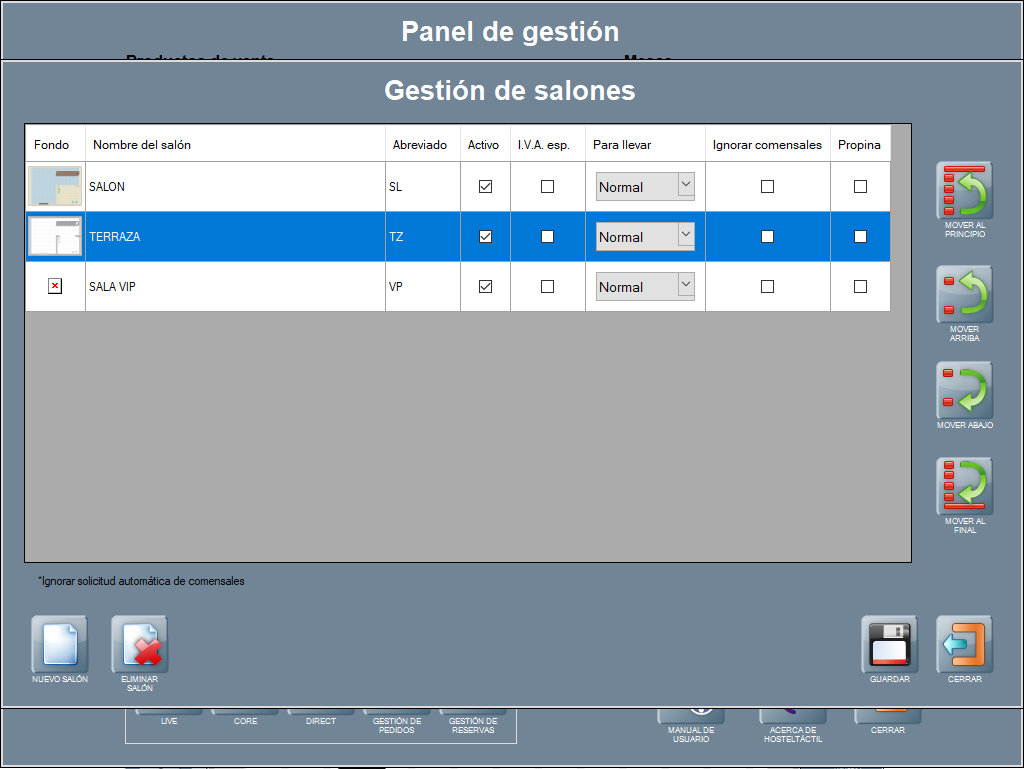1024x769 pixels.
Task: Save changes with the Guardar floppy icon
Action: coord(889,644)
